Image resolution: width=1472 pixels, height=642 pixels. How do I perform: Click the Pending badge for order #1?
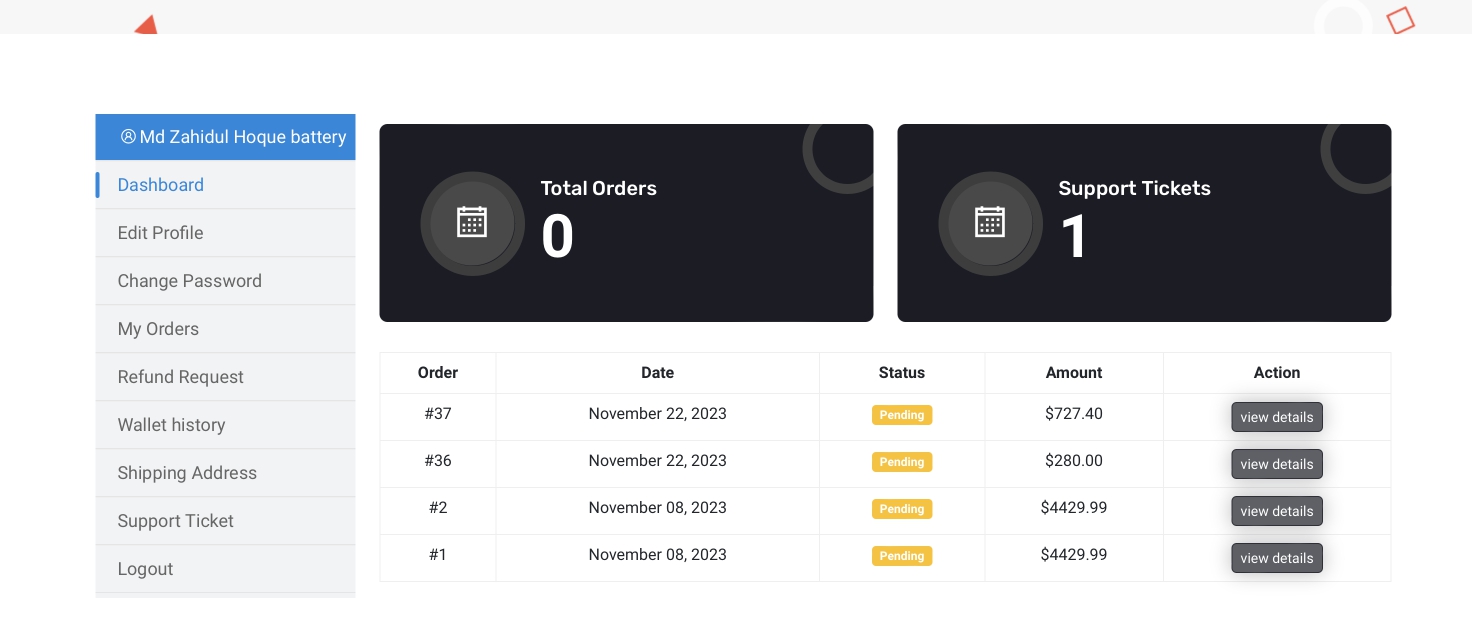pos(902,556)
